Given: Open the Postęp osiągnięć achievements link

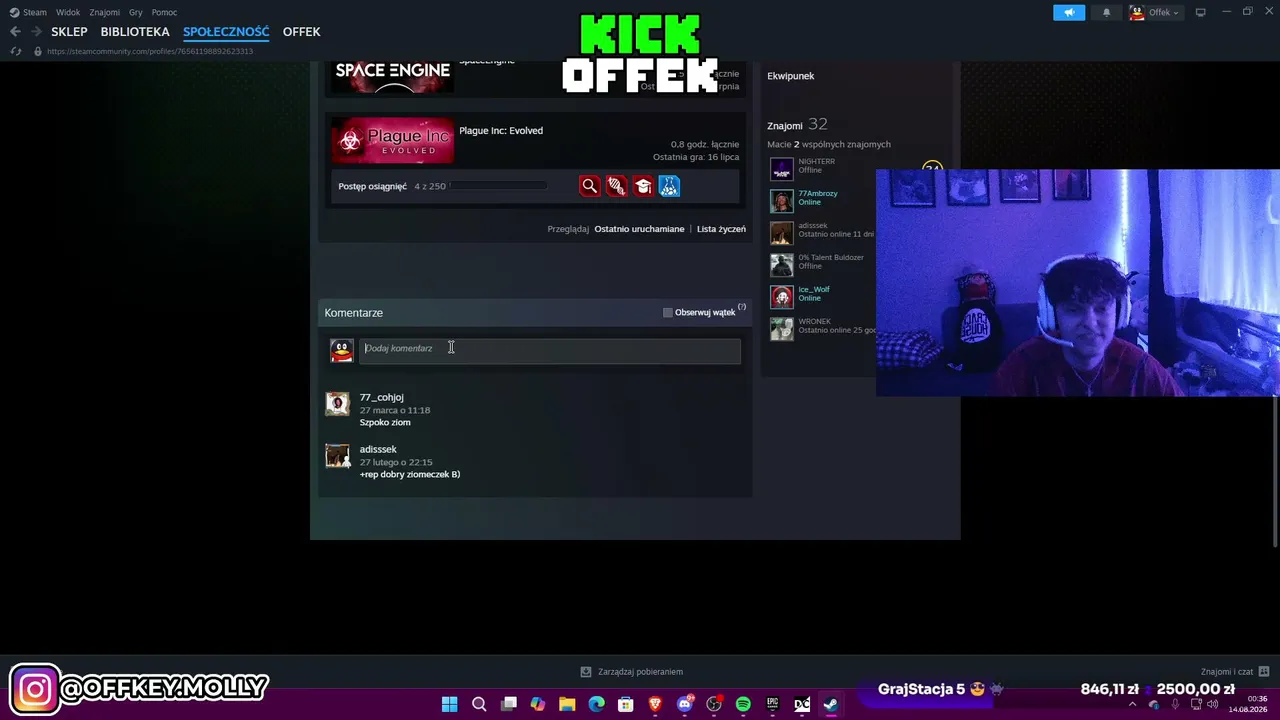Looking at the screenshot, I should click(x=372, y=186).
